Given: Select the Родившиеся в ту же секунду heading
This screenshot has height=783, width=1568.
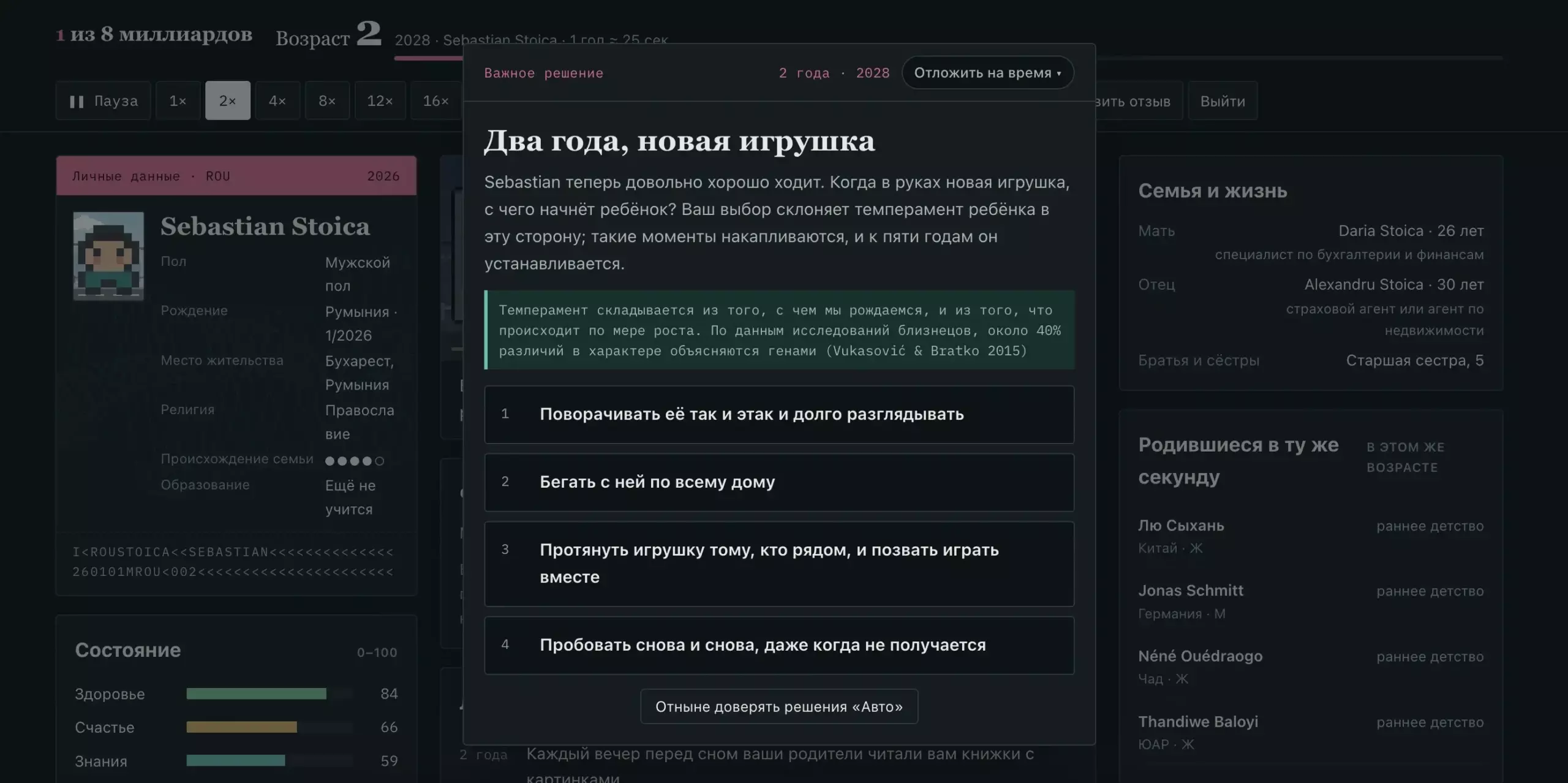Looking at the screenshot, I should click(x=1238, y=461).
